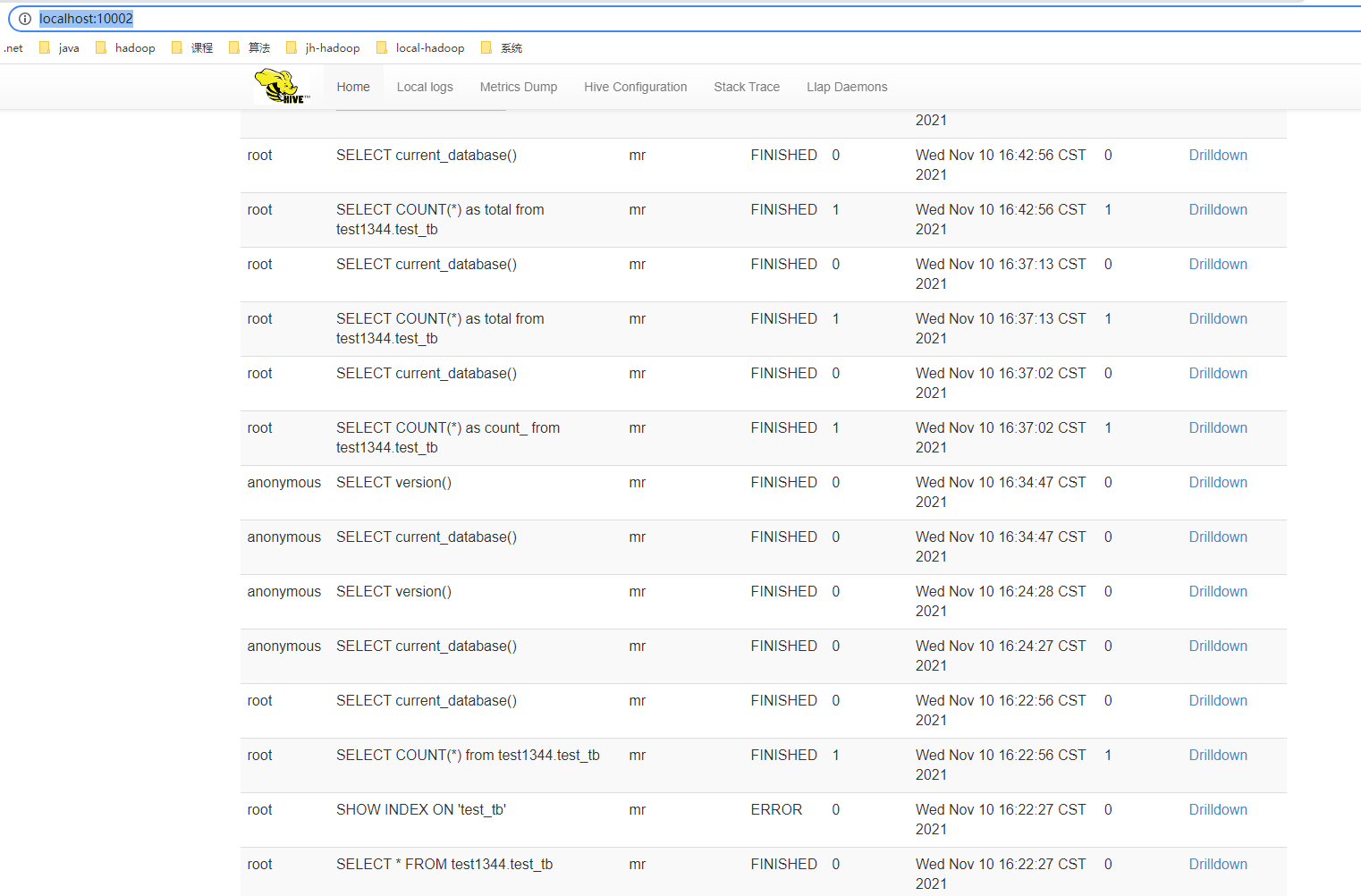Click the Hive bee logo
This screenshot has width=1361, height=896.
coord(283,87)
